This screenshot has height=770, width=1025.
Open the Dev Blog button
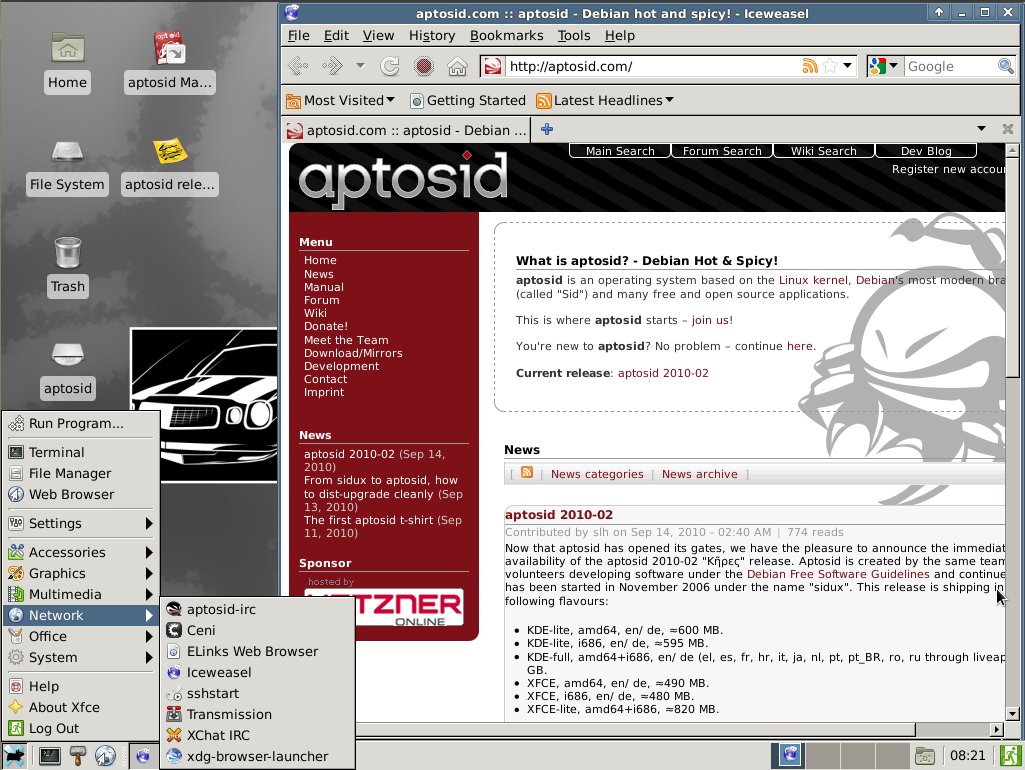pyautogui.click(x=926, y=151)
